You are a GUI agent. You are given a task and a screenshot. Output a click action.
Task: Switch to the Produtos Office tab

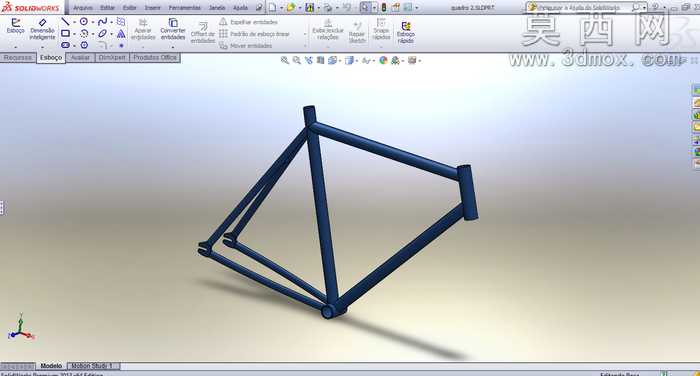(x=155, y=58)
